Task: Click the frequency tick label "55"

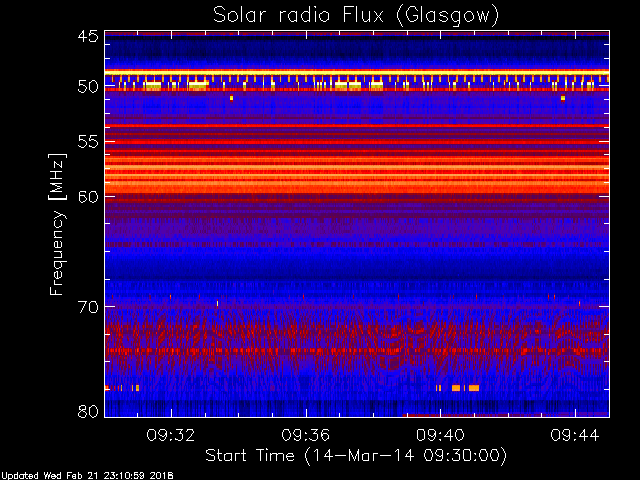Action: coord(88,142)
